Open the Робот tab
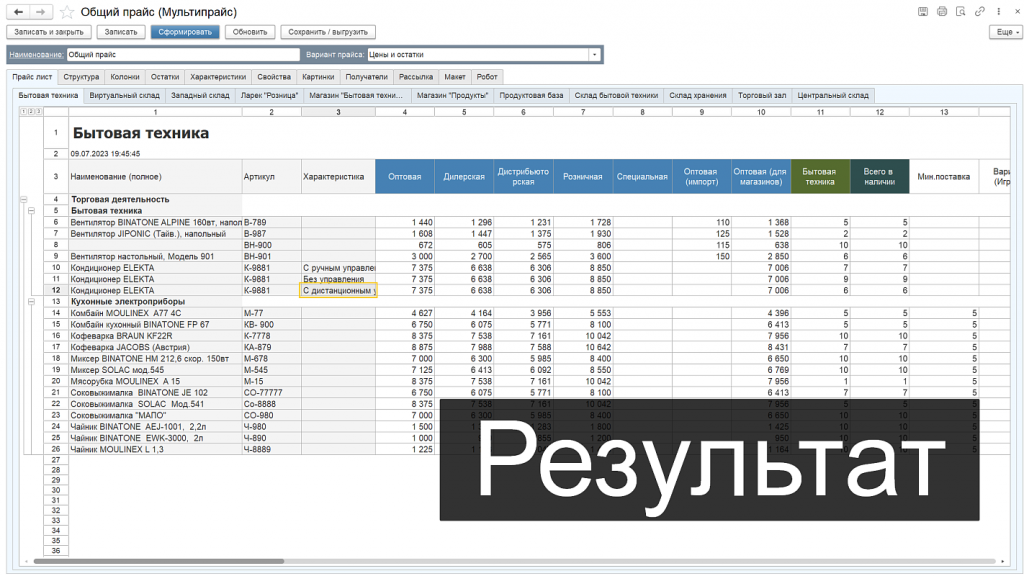The width and height of the screenshot is (1024, 576). pyautogui.click(x=487, y=77)
